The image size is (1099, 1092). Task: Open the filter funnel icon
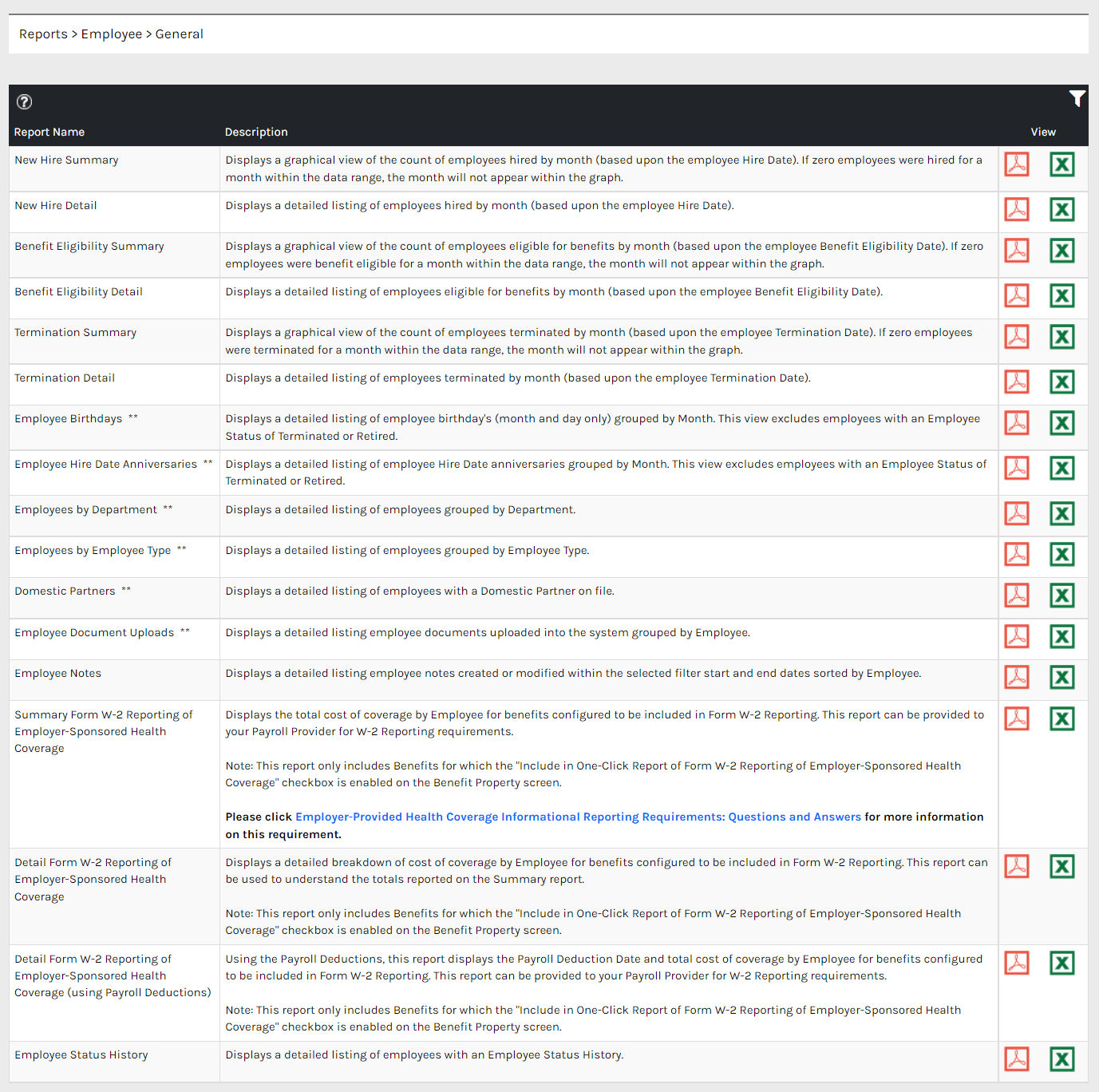(1077, 98)
